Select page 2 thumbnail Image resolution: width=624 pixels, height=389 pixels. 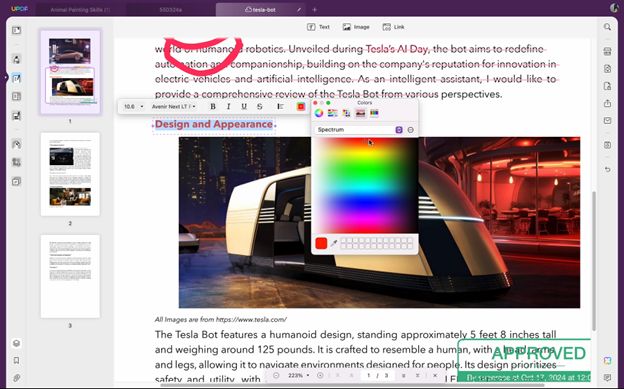(70, 174)
